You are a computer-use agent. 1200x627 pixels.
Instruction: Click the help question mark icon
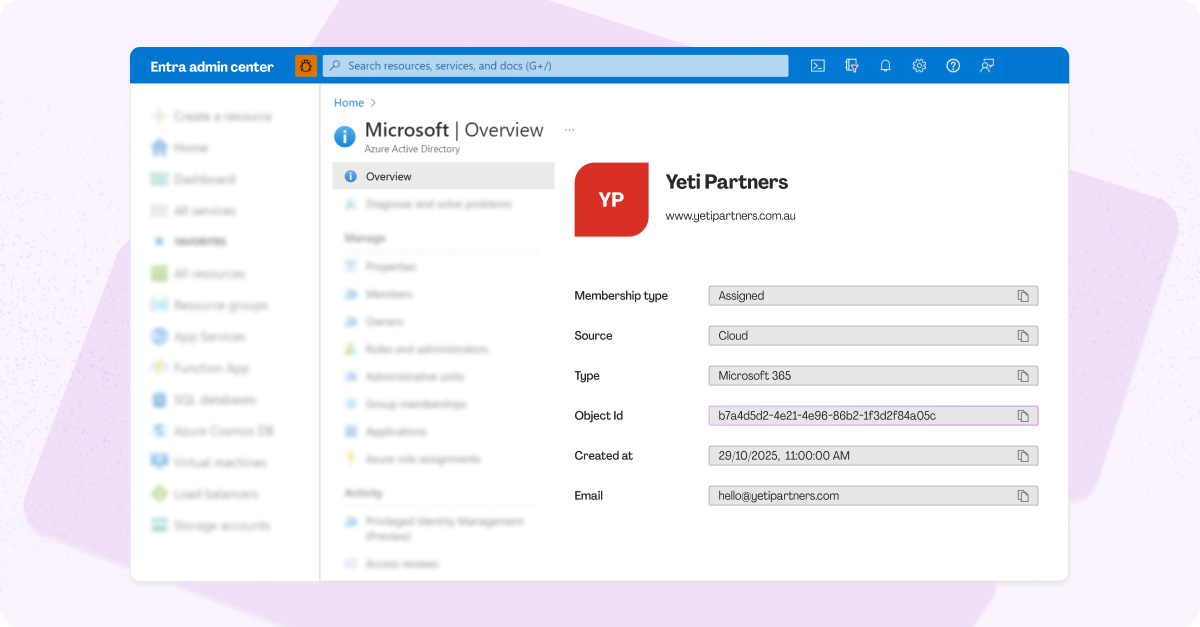tap(953, 66)
